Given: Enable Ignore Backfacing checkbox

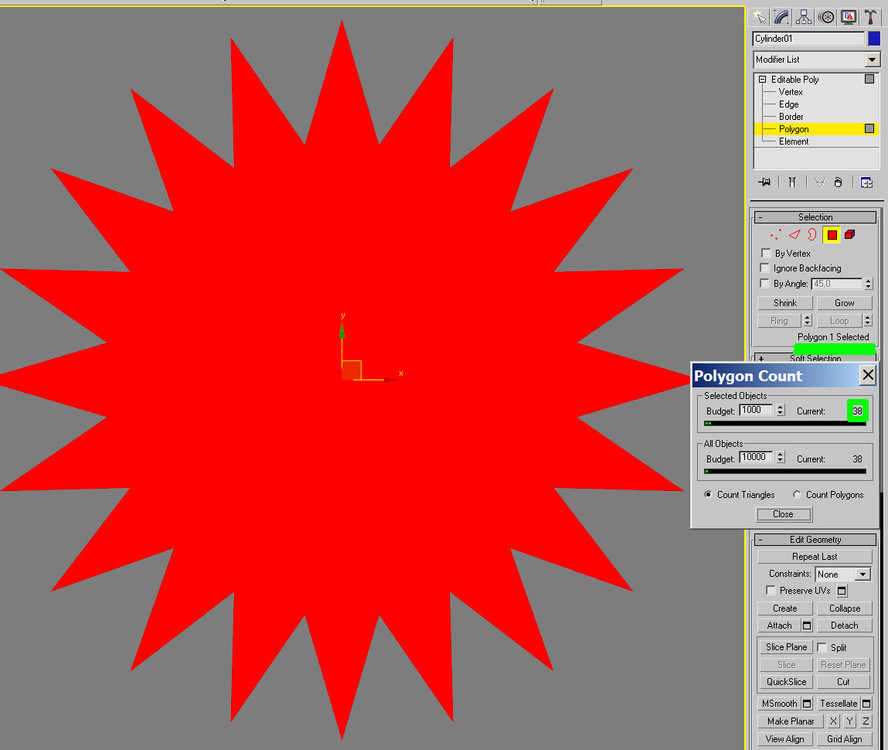Looking at the screenshot, I should 765,267.
